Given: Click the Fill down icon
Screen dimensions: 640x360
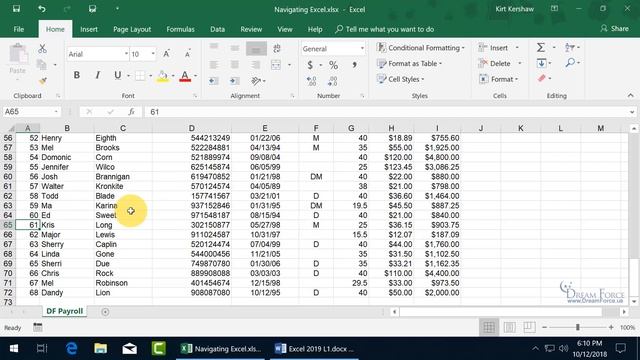Looking at the screenshot, I should (542, 63).
